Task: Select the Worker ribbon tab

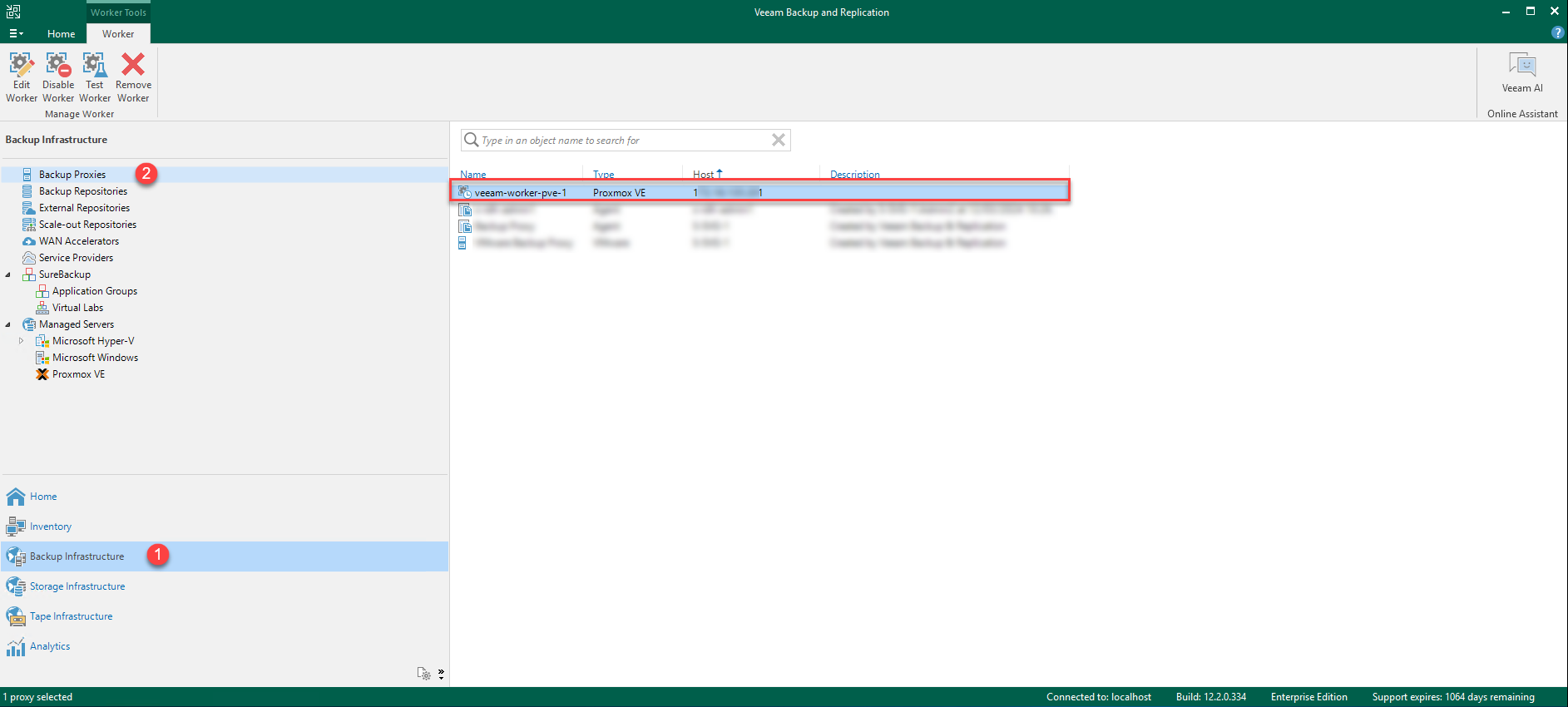Action: tap(118, 34)
